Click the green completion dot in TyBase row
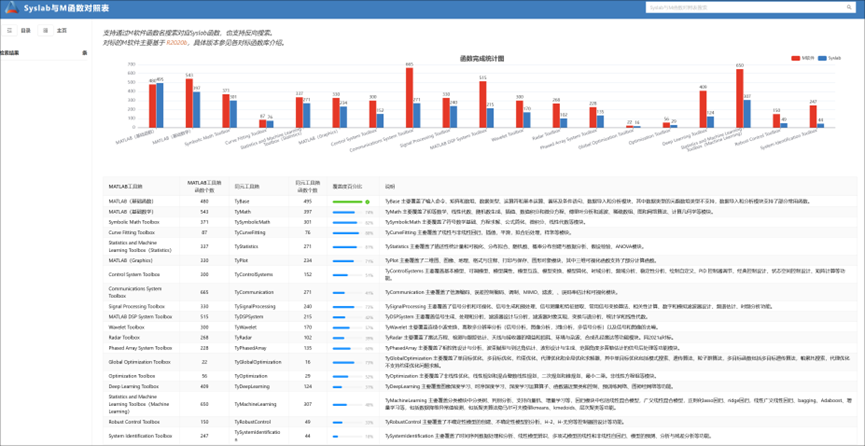The height and width of the screenshot is (446, 865). click(x=367, y=202)
